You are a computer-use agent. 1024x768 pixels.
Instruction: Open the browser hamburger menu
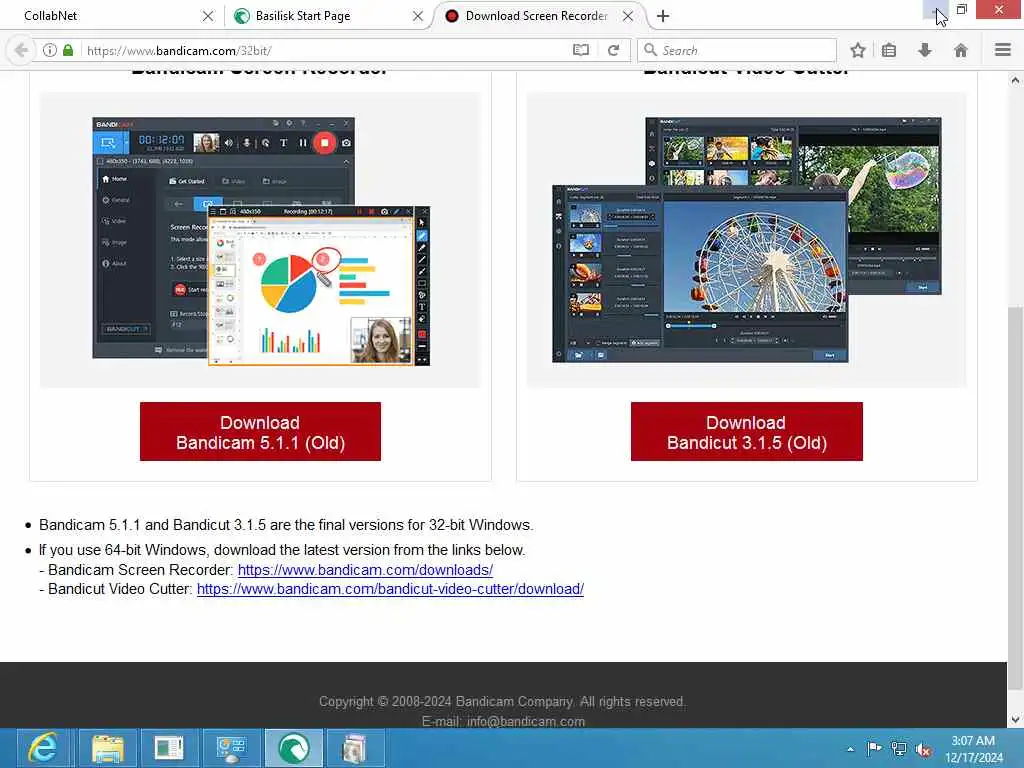[x=1003, y=50]
